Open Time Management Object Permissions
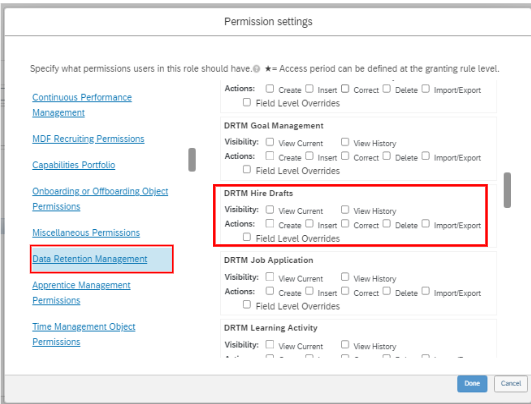Viewport: 531px width, 404px height. 84,334
